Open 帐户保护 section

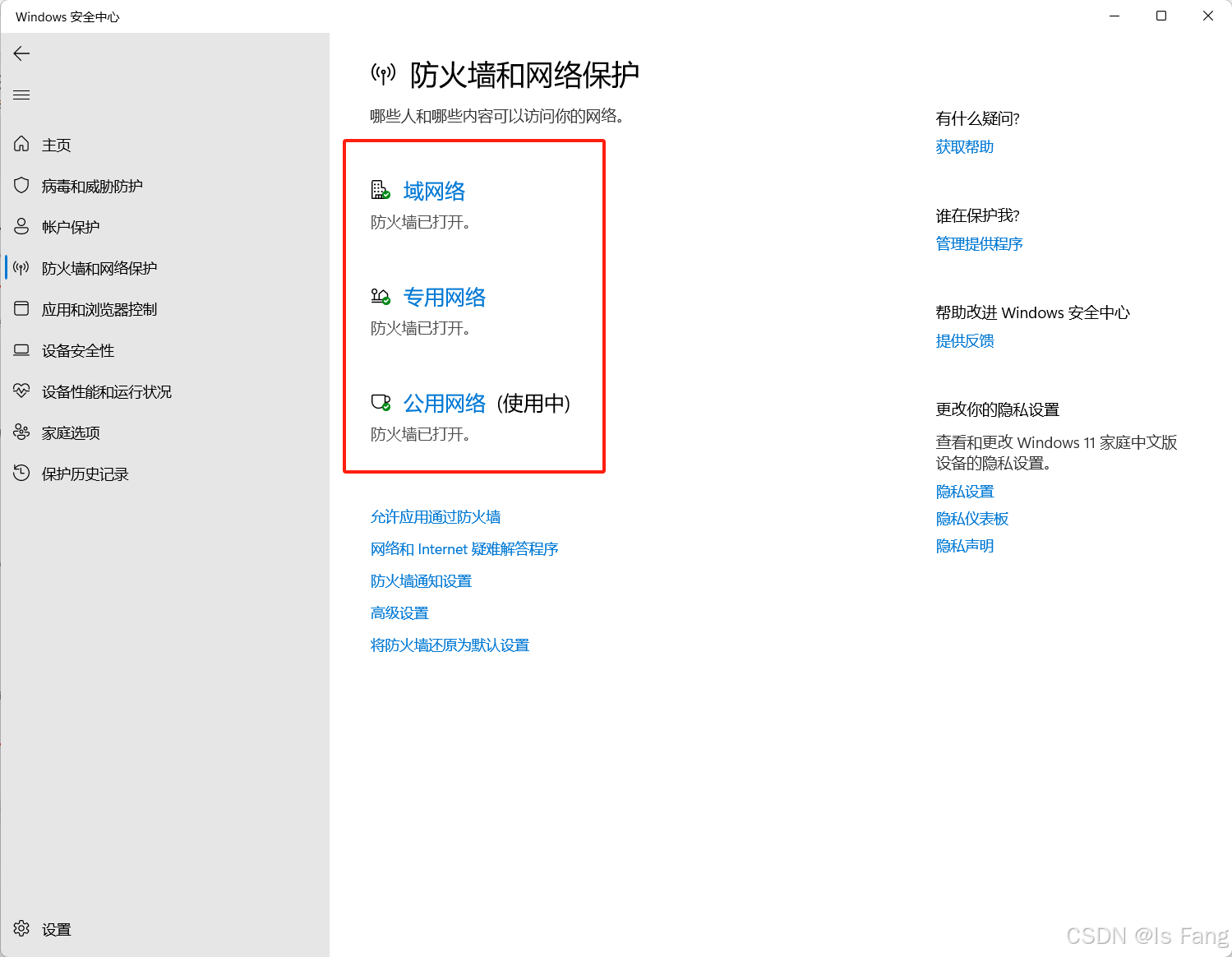pyautogui.click(x=71, y=227)
